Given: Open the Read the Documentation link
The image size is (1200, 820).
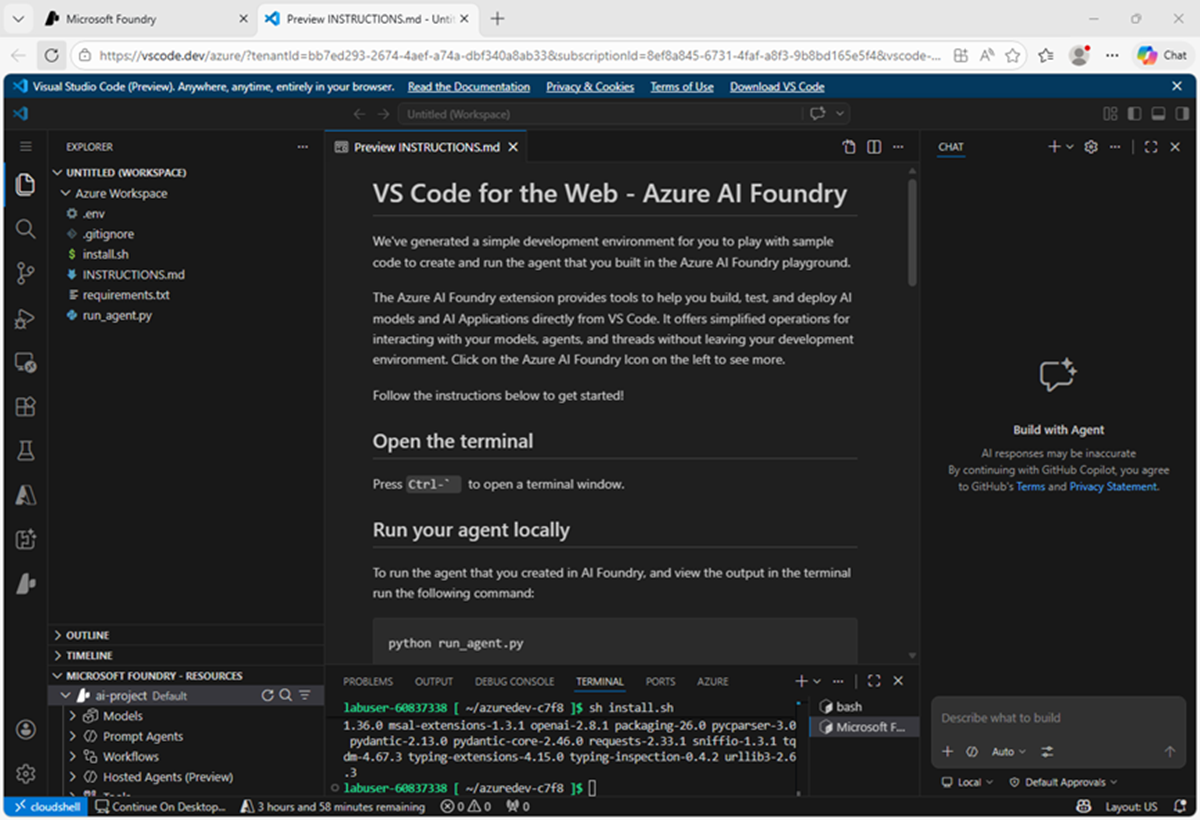Looking at the screenshot, I should (467, 86).
